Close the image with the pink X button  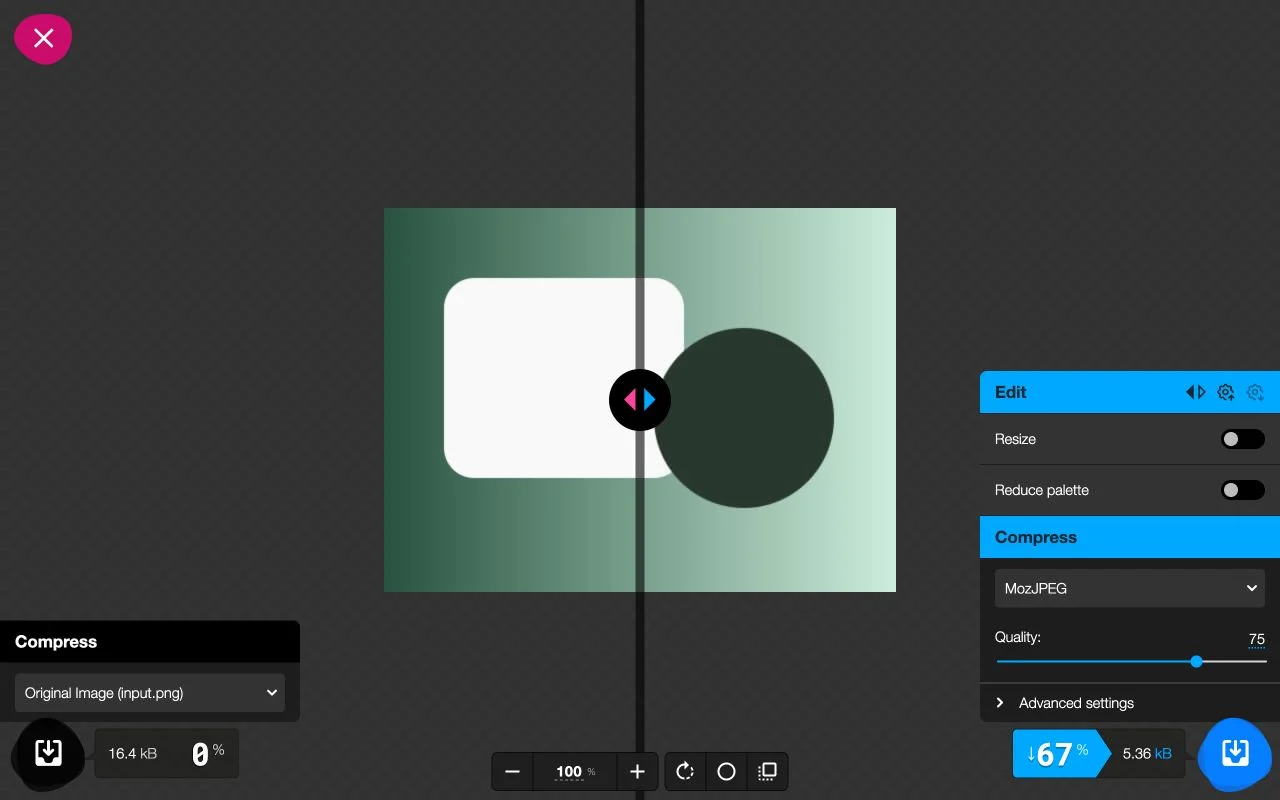pyautogui.click(x=43, y=38)
